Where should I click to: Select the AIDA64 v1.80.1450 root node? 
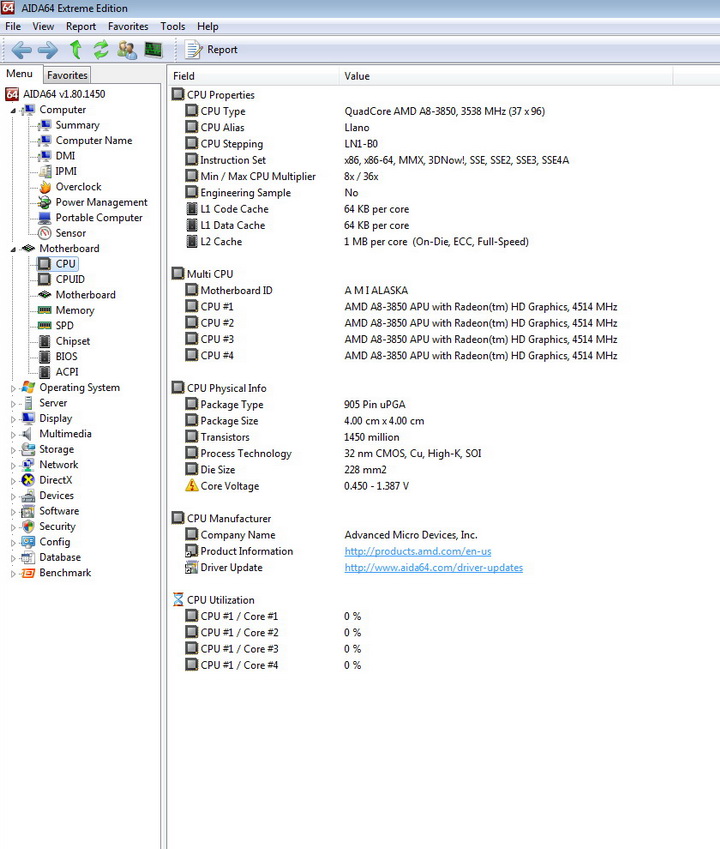pos(64,94)
